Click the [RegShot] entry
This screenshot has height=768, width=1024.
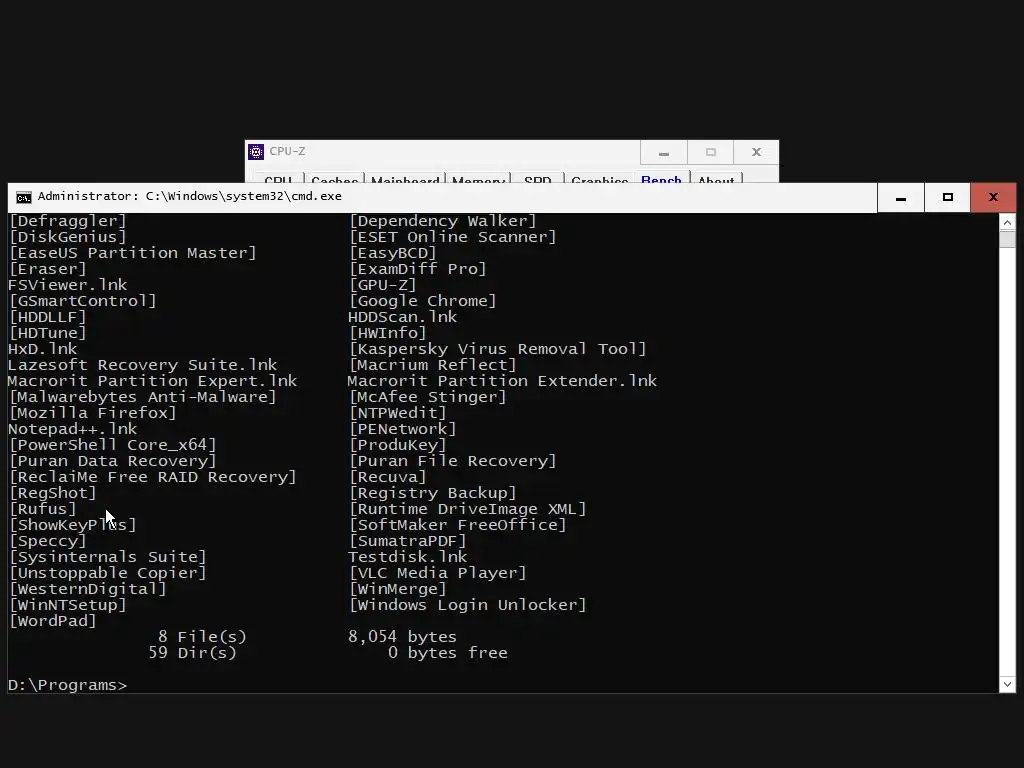[52, 493]
